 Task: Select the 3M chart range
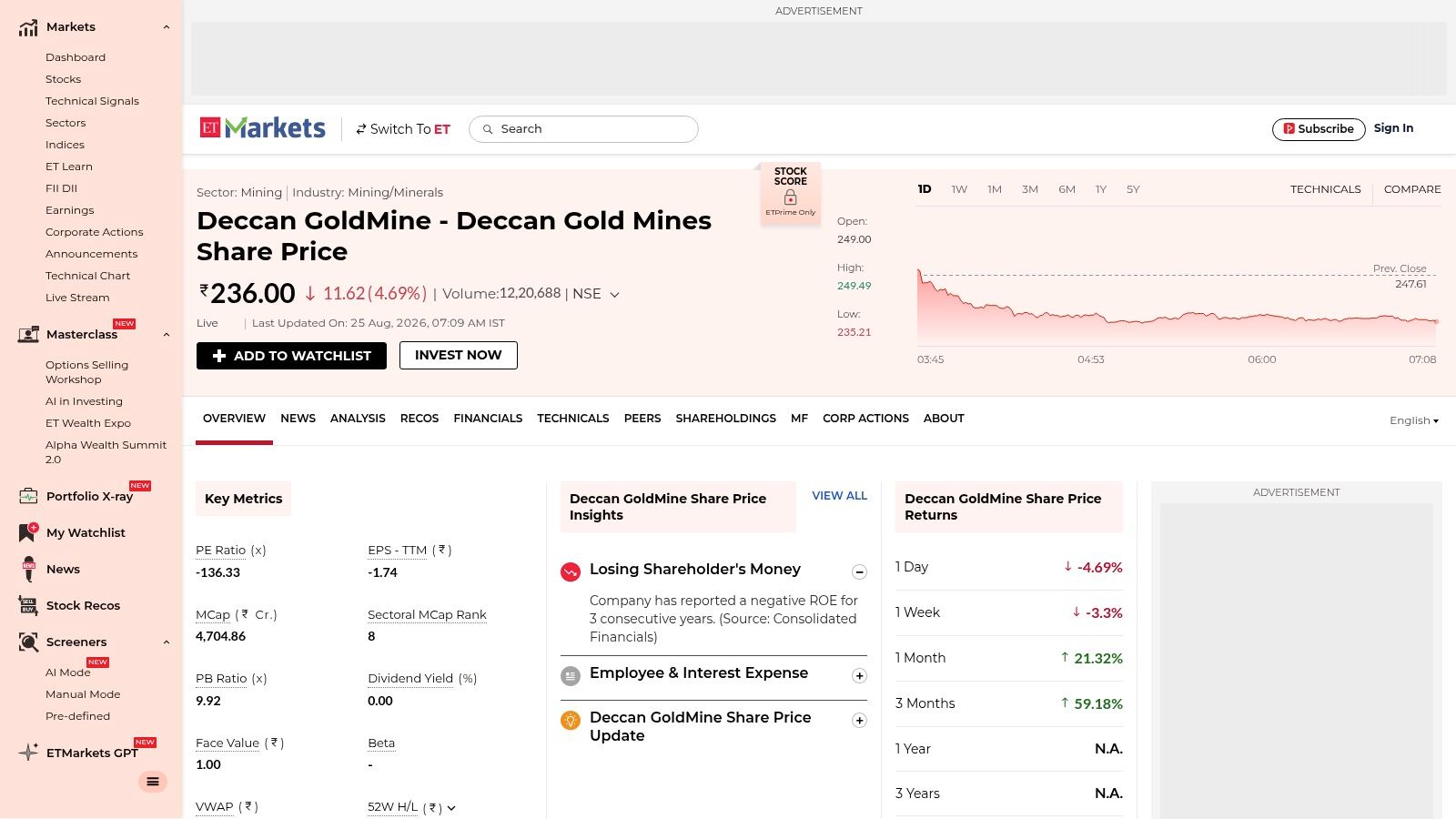tap(1030, 189)
